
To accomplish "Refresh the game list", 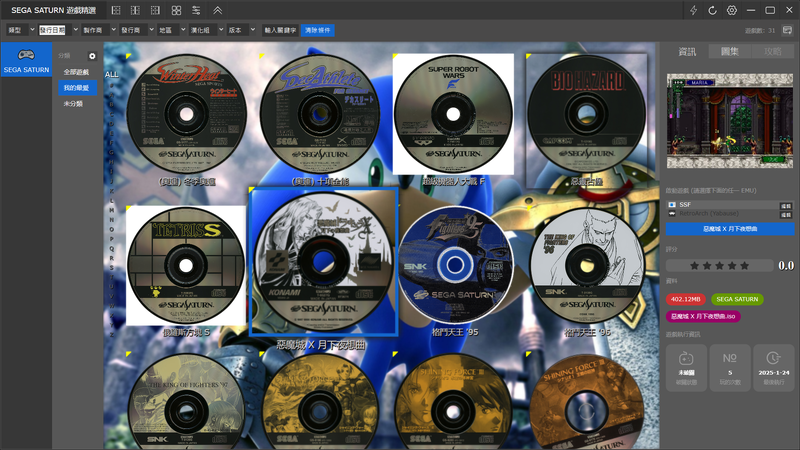I will pyautogui.click(x=712, y=10).
